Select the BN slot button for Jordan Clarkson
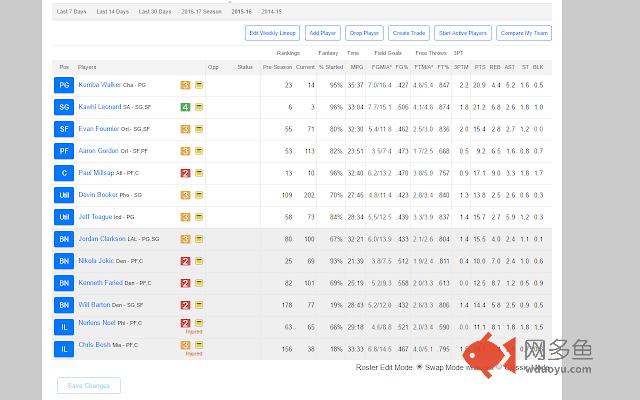Screen dimensions: 640x400 pyautogui.click(x=64, y=239)
